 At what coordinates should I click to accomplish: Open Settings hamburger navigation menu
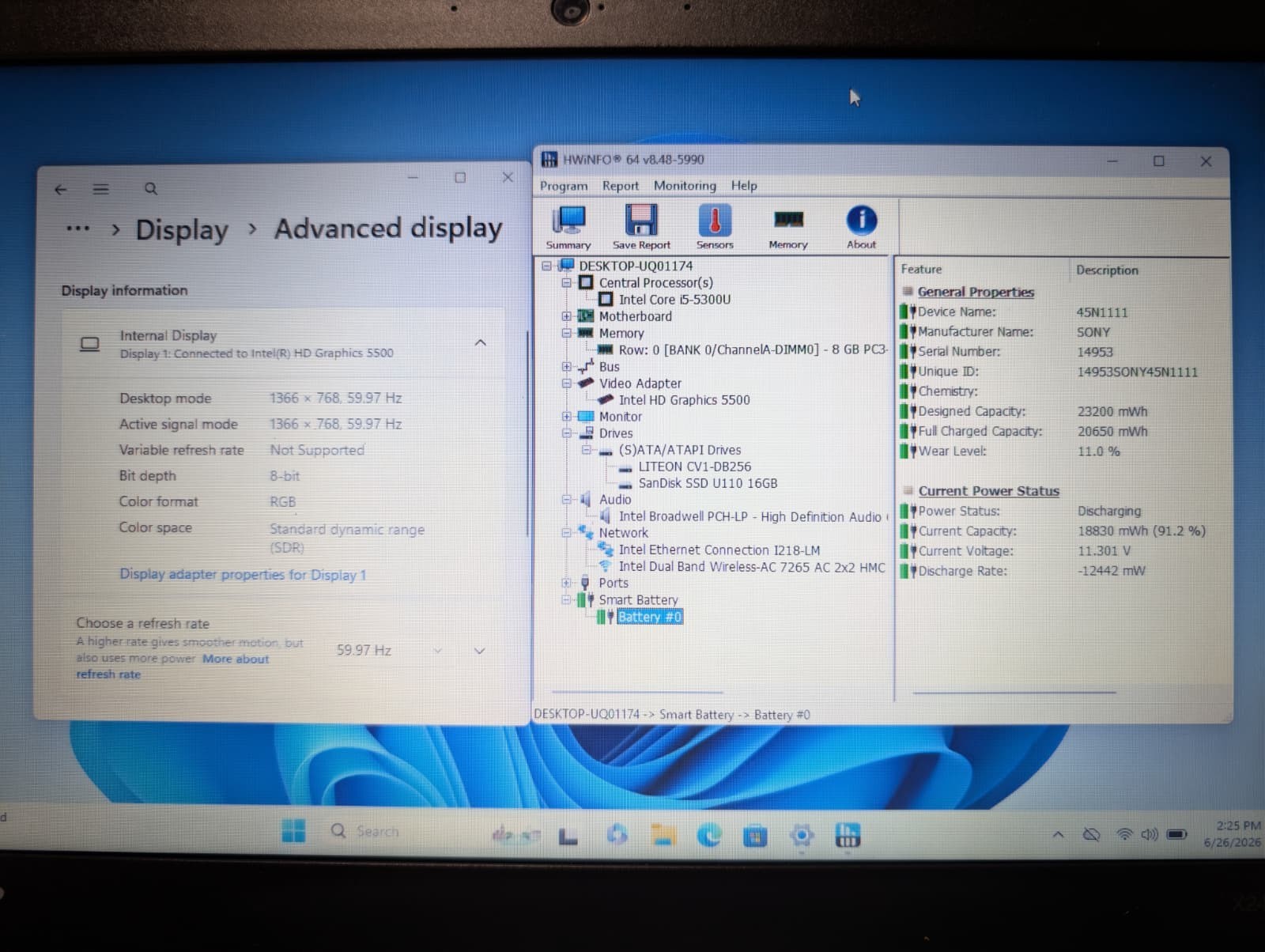coord(100,189)
